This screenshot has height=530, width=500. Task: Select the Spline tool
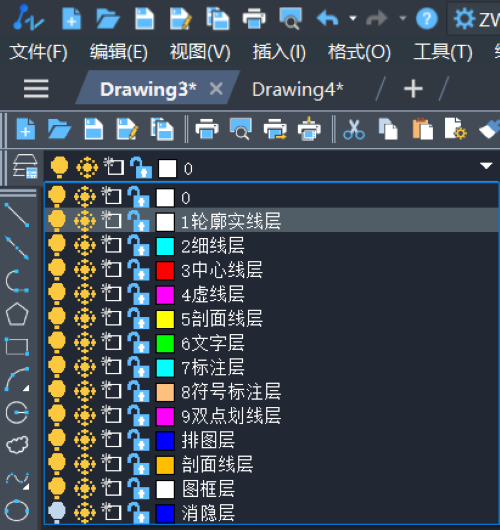[x=17, y=480]
